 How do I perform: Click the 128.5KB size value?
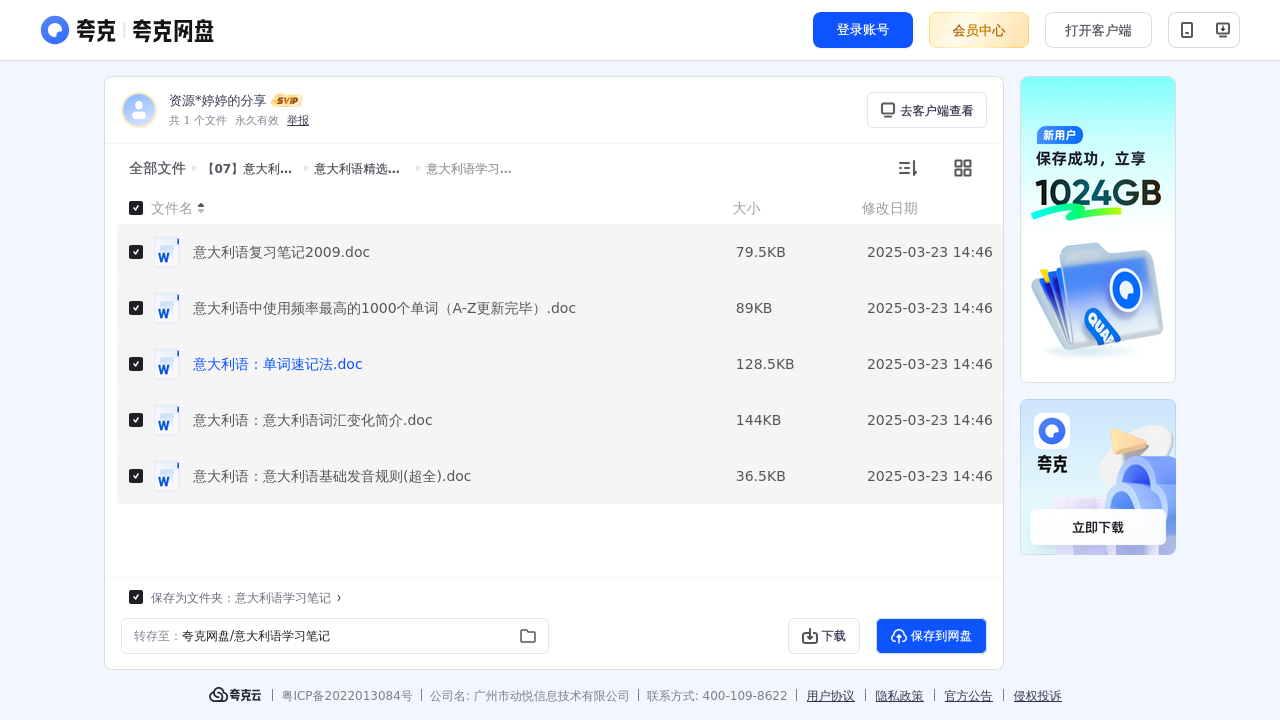pos(765,364)
